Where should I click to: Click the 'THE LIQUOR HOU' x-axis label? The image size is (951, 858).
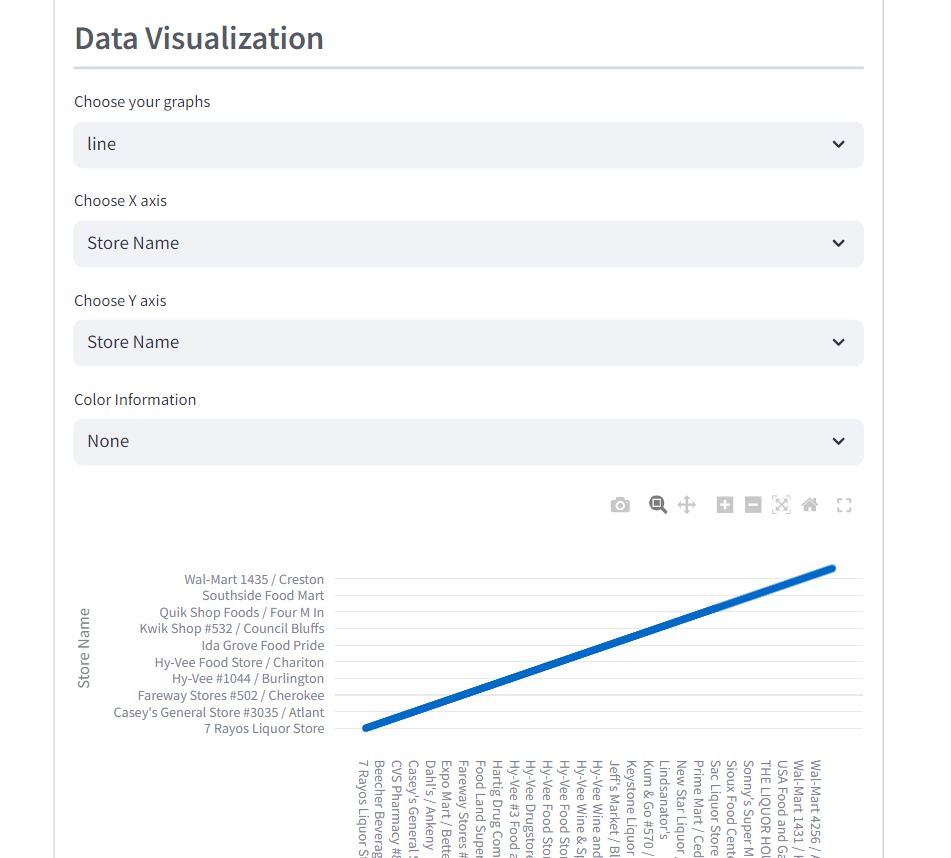pos(766,808)
